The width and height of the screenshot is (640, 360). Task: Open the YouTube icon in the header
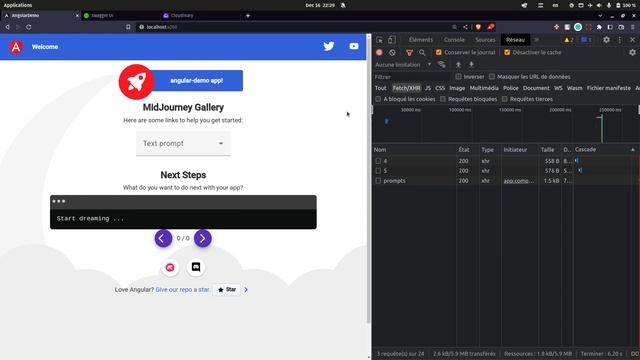(354, 47)
